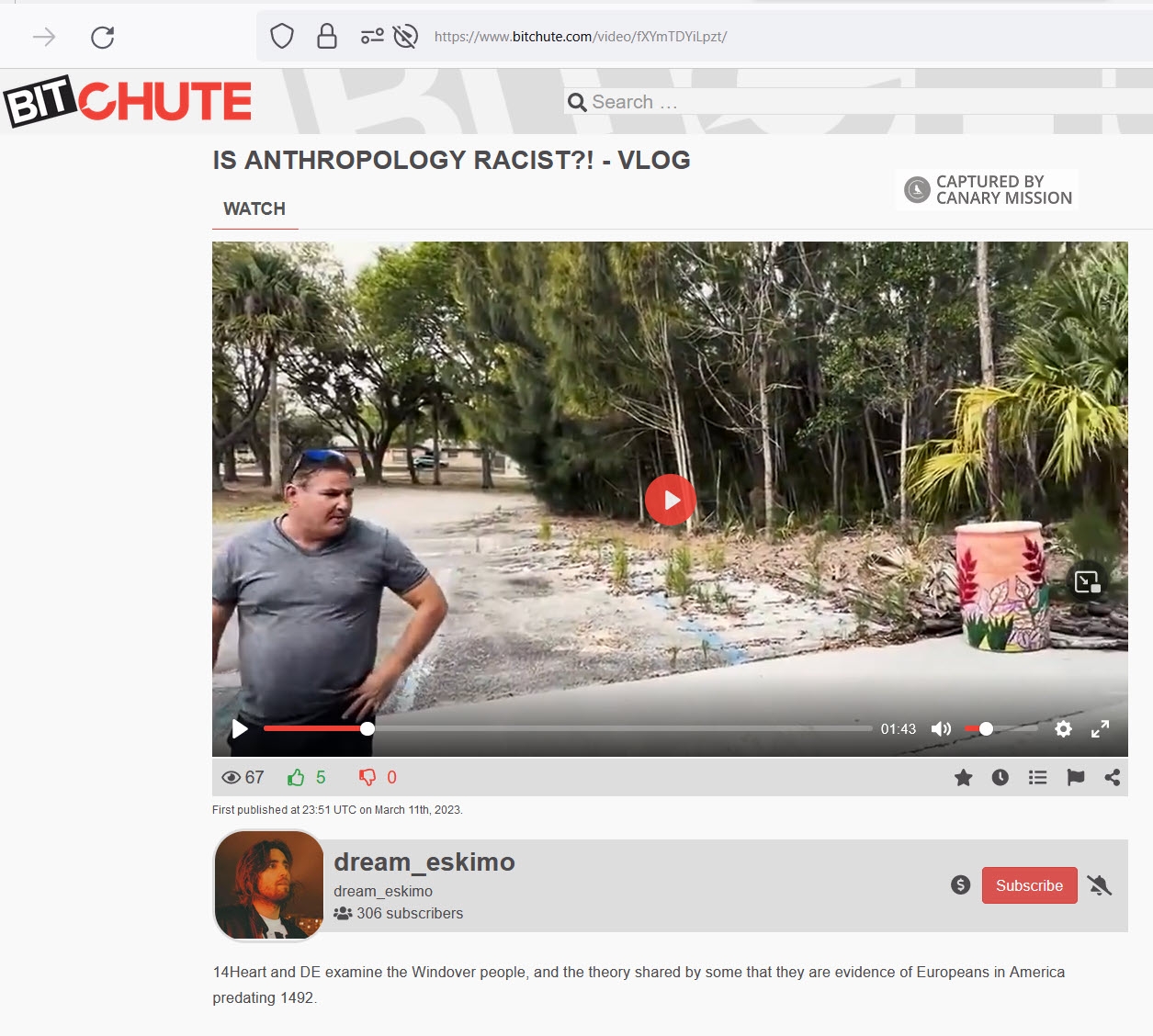
Task: Click the browser reload button
Action: 102,37
